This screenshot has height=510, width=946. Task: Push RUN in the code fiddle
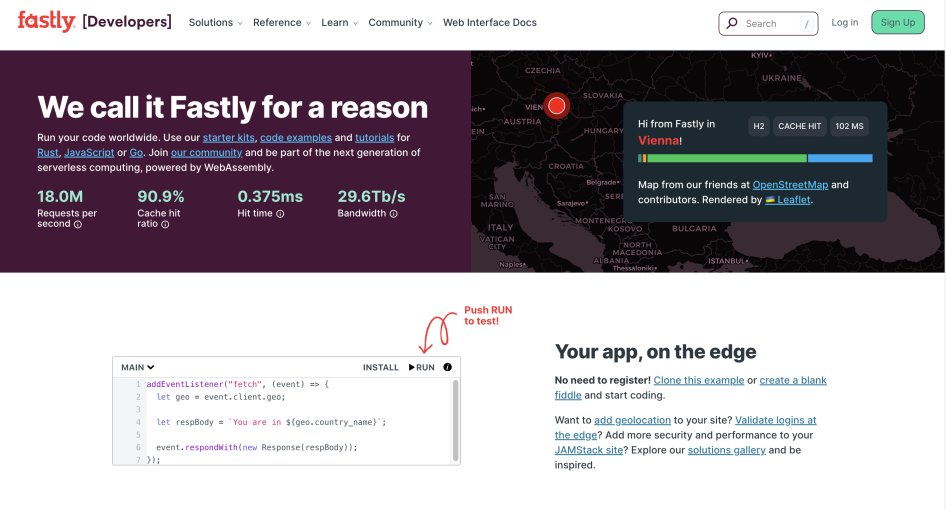422,367
